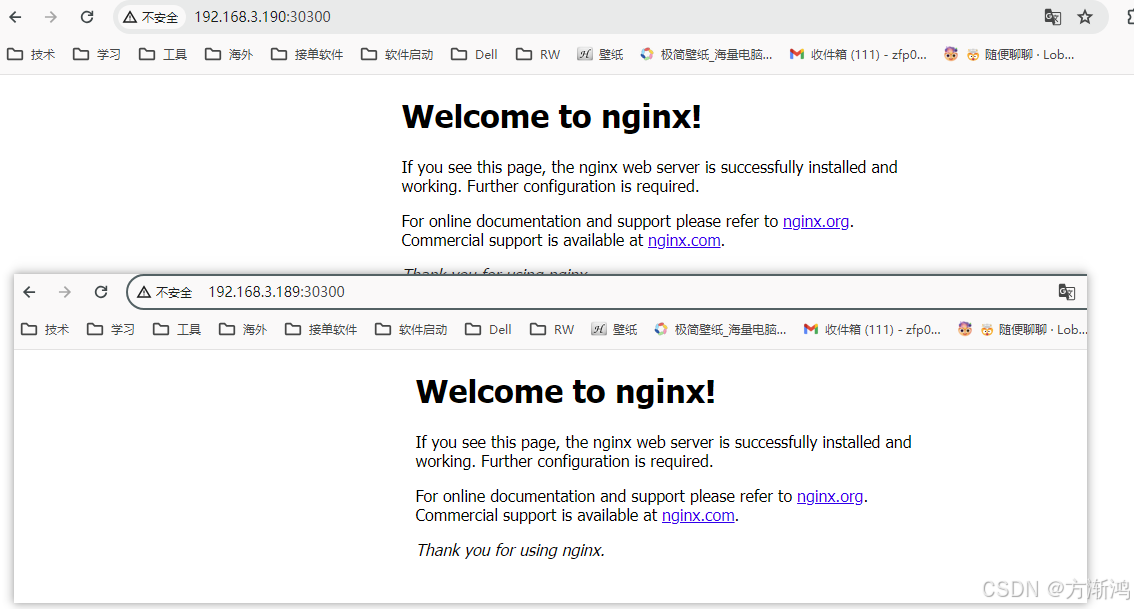The width and height of the screenshot is (1134, 609).
Task: Open RW bookmark folder in top window
Action: 538,54
